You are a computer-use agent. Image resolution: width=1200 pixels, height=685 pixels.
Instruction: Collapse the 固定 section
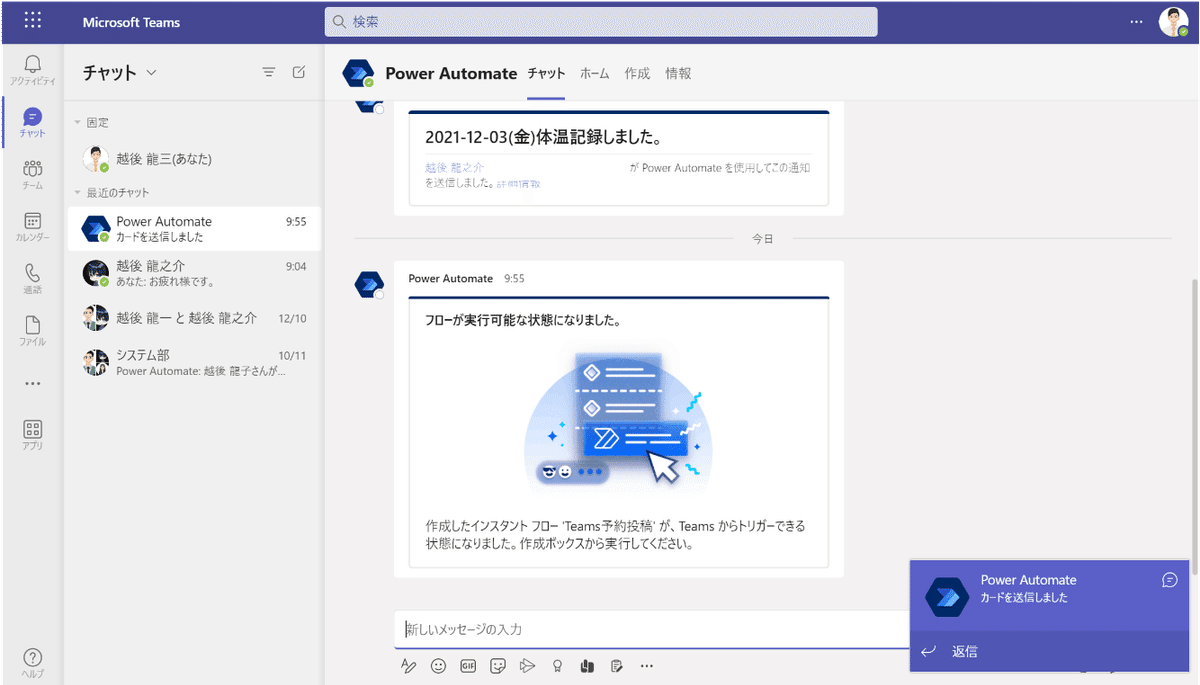pos(78,122)
